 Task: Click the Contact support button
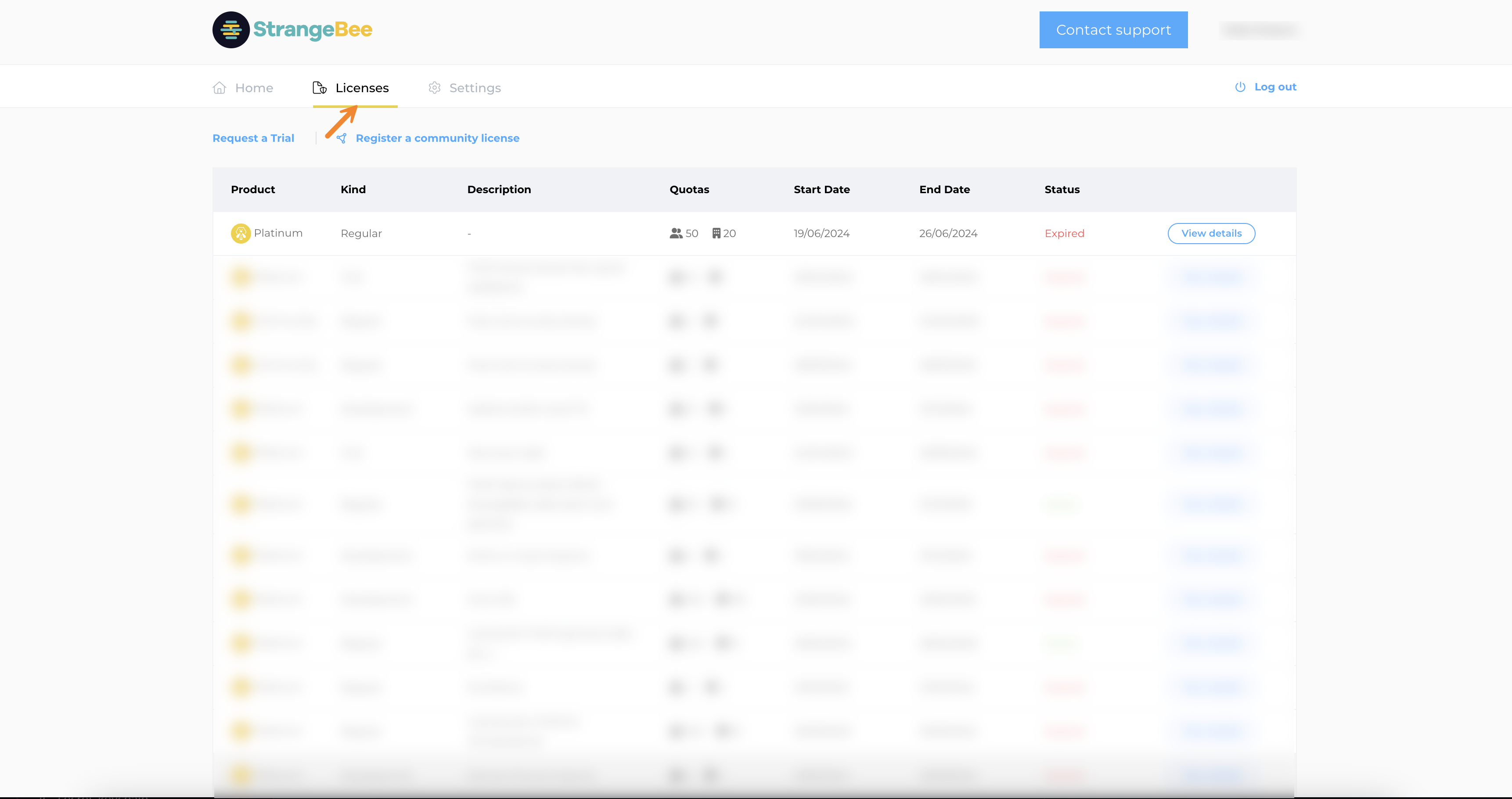click(1113, 30)
